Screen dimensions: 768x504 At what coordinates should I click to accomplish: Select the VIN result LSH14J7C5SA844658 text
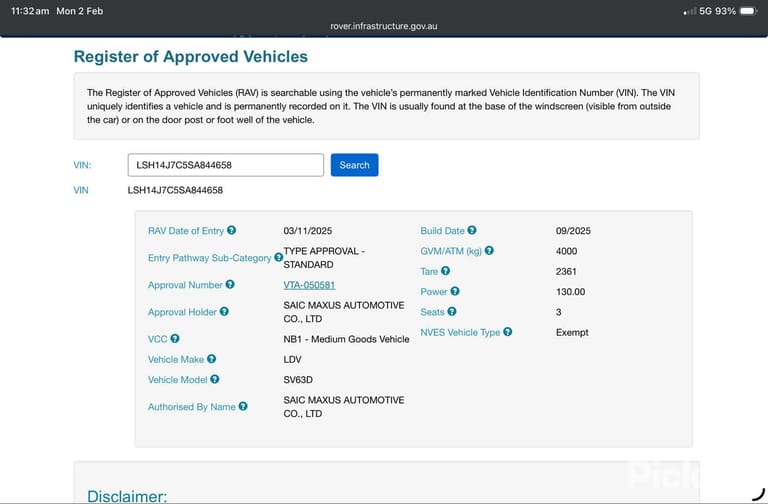point(175,190)
